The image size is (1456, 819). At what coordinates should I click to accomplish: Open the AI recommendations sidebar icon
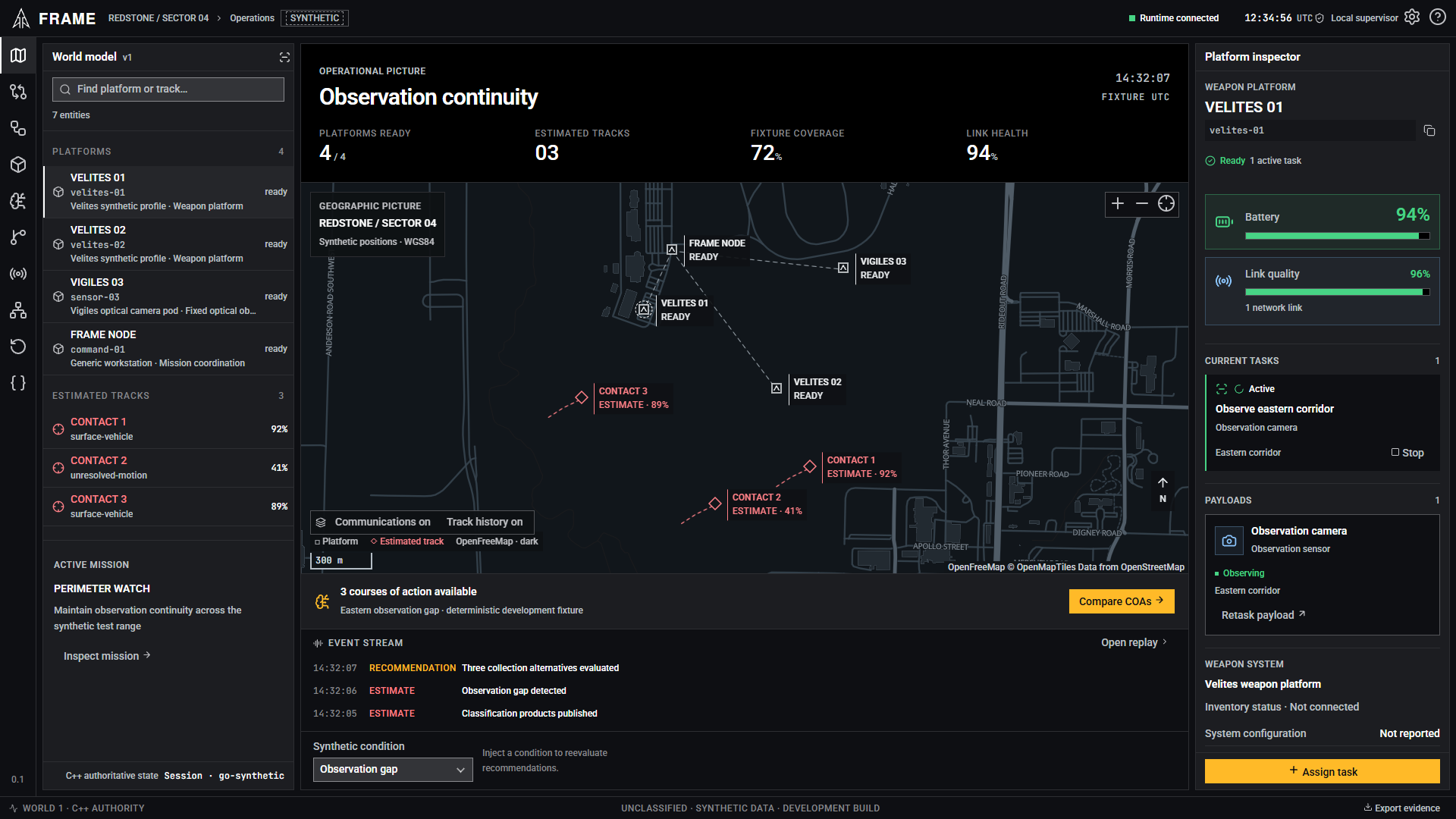(x=18, y=201)
